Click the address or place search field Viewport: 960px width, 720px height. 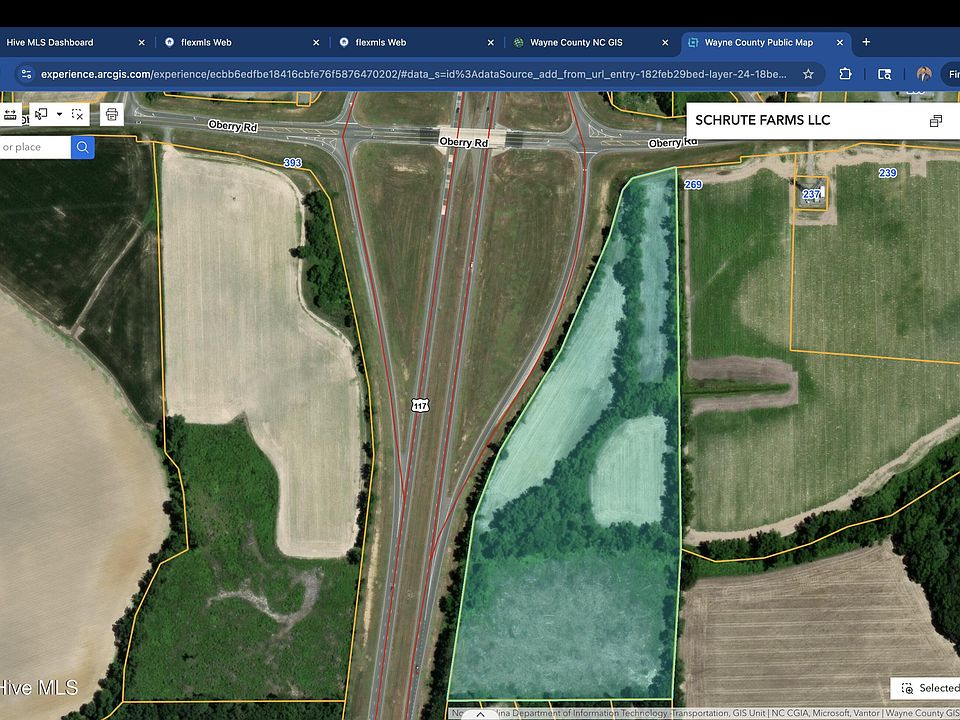[34, 147]
